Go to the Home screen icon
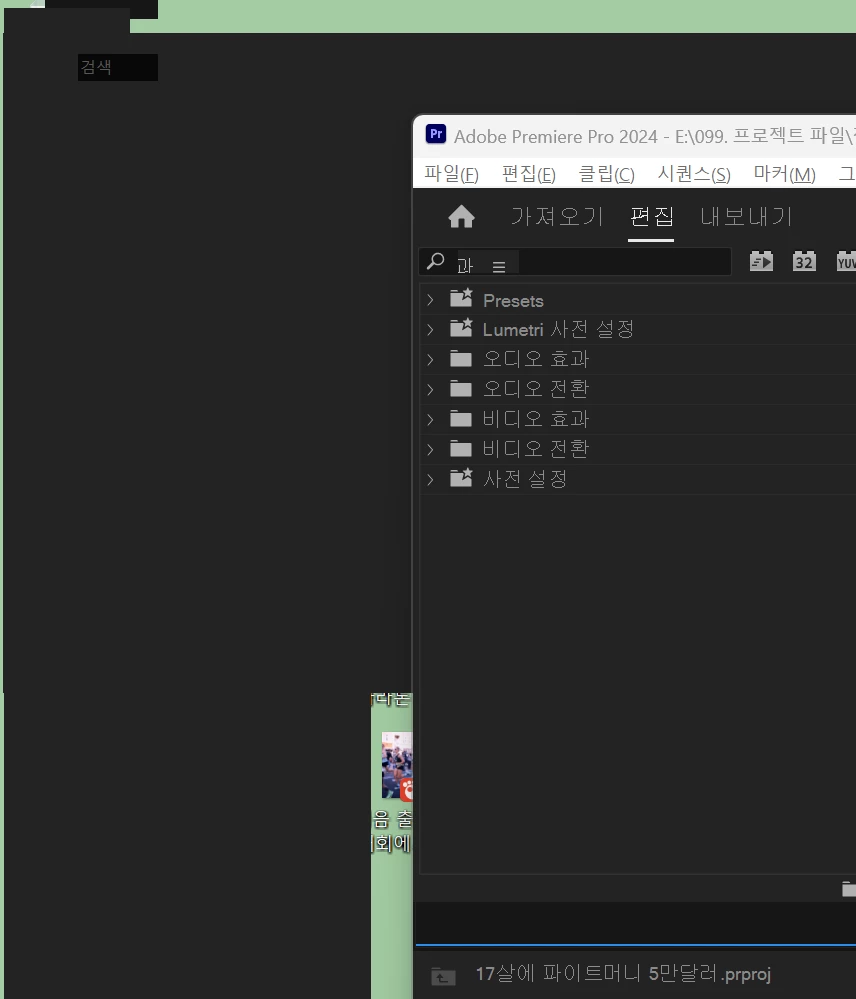The image size is (856, 999). (462, 217)
